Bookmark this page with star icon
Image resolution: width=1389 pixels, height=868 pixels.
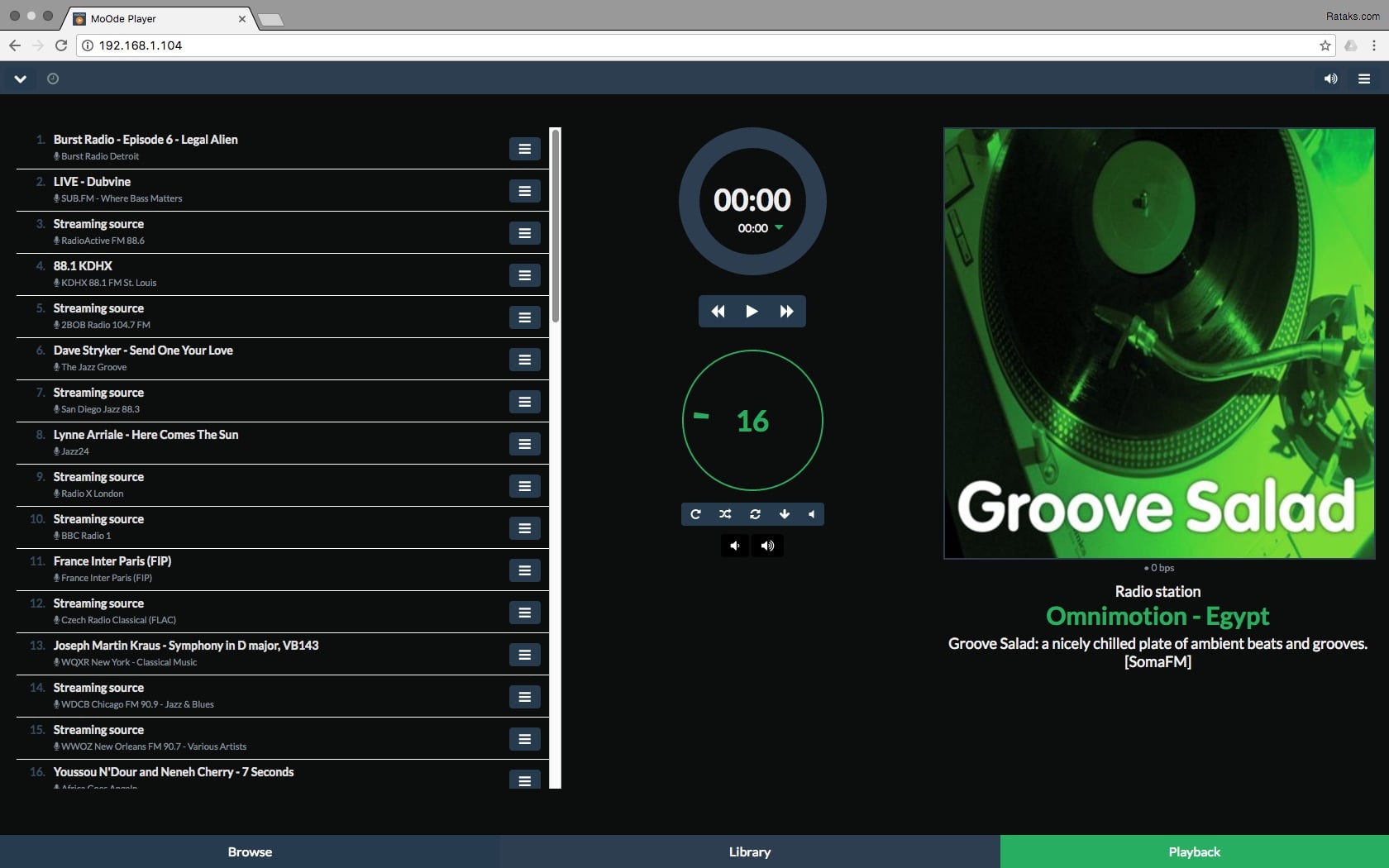tap(1325, 45)
